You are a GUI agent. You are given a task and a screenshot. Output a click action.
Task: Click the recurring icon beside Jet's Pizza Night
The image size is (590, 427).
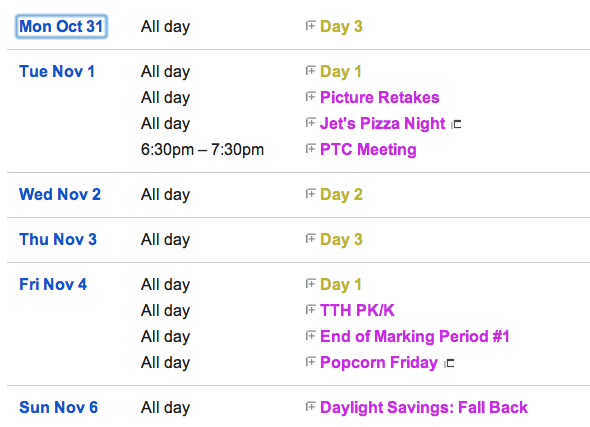456,124
